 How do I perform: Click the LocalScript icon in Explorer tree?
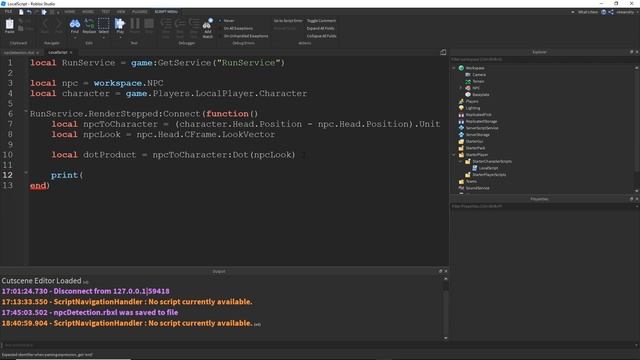475,168
